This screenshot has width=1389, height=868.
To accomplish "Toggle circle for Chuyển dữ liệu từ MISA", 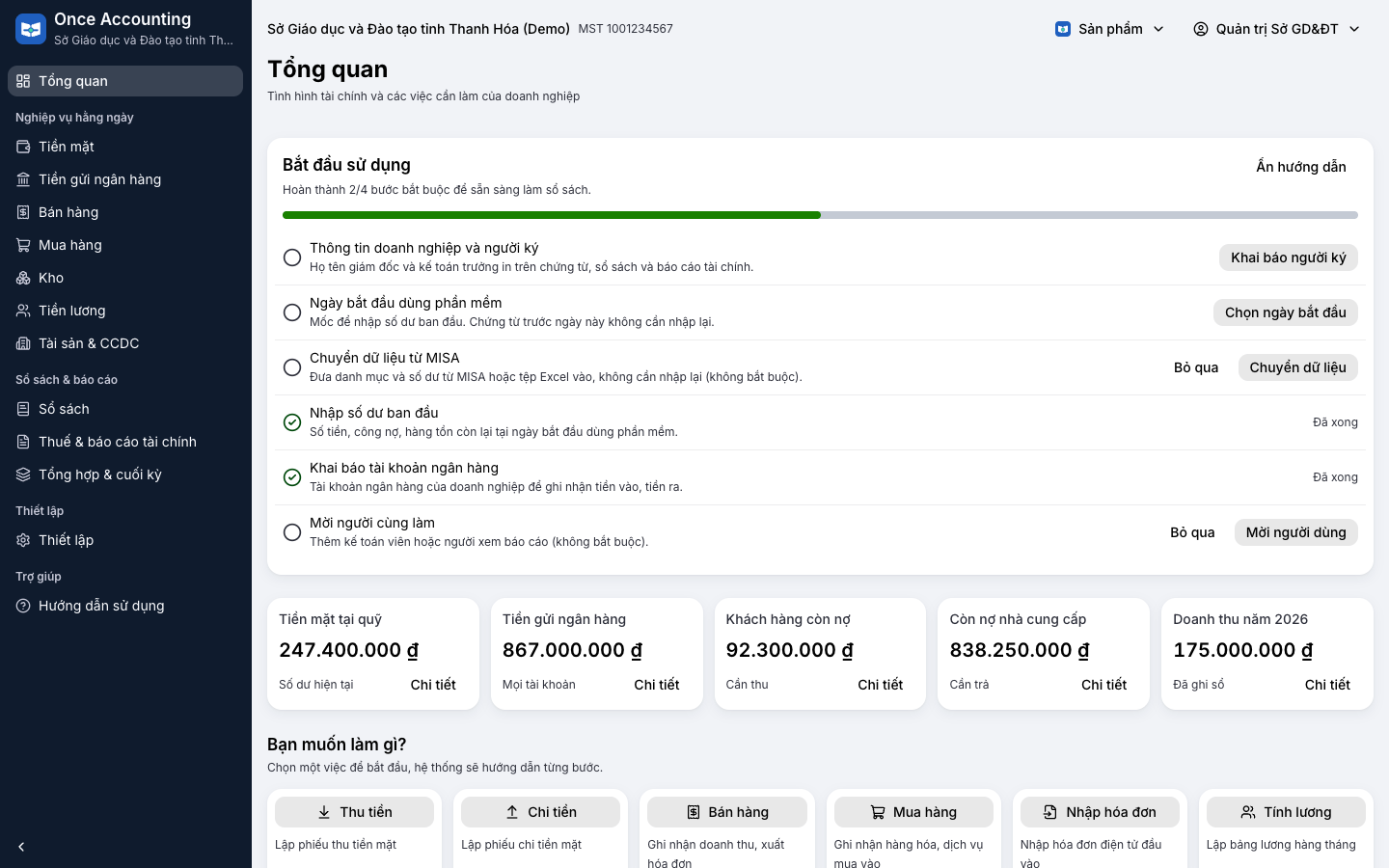I will pyautogui.click(x=292, y=367).
